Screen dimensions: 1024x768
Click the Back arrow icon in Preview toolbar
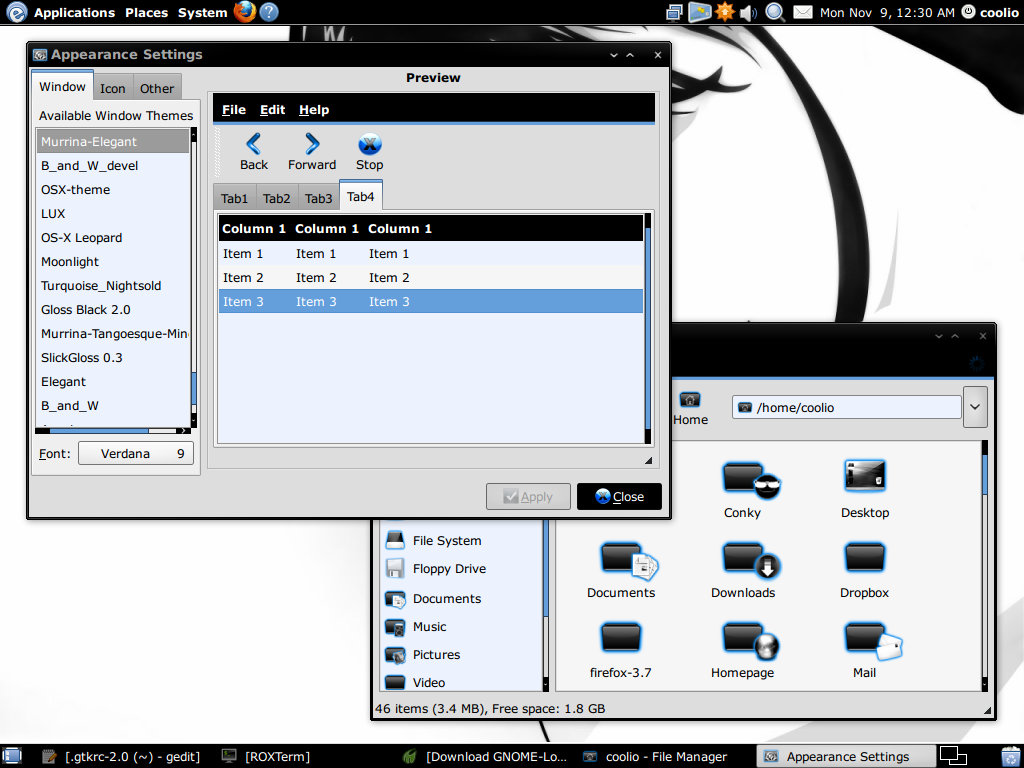(253, 144)
